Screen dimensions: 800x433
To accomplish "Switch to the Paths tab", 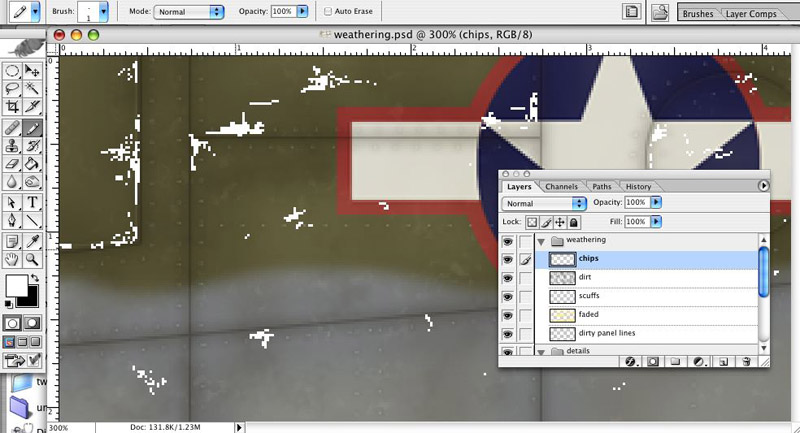I will click(x=602, y=187).
